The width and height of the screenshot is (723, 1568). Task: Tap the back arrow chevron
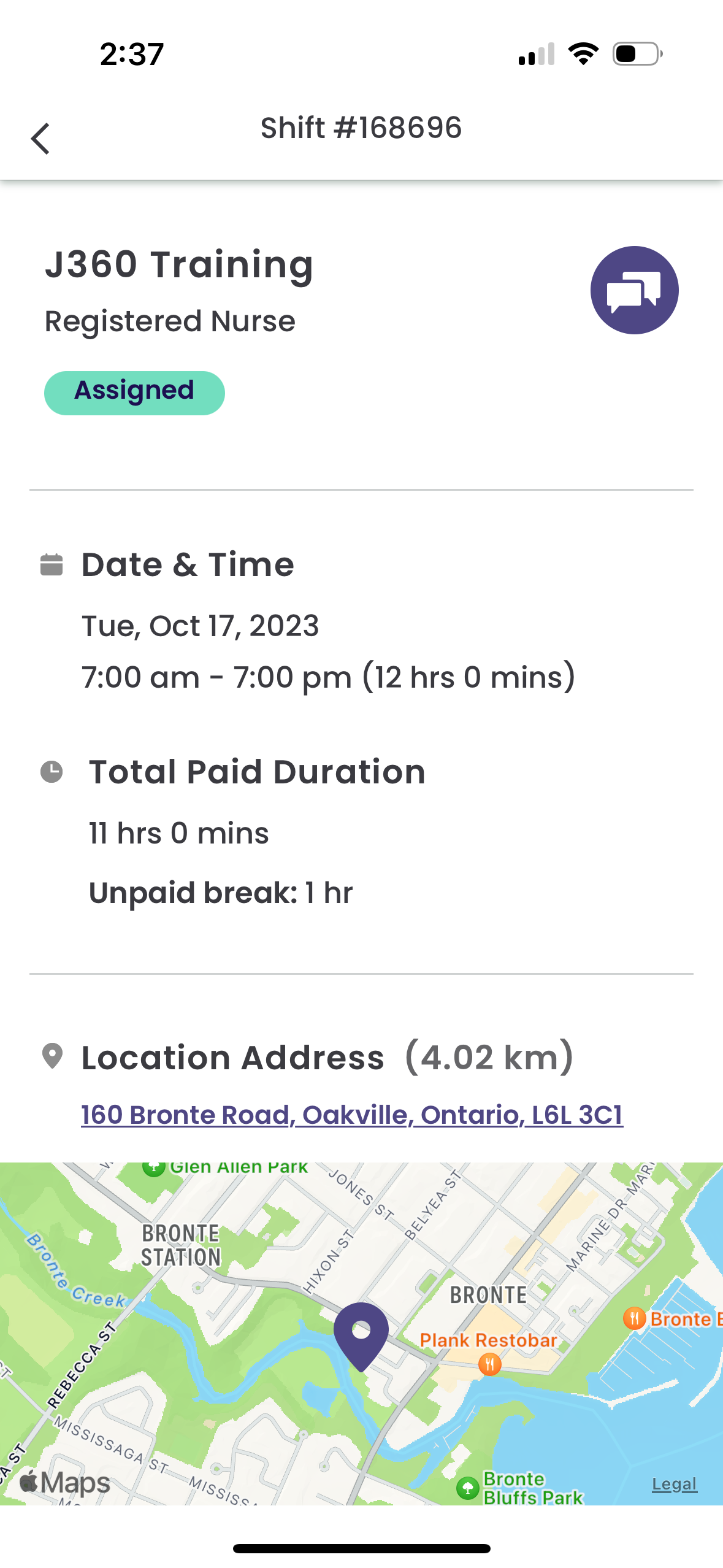click(40, 139)
